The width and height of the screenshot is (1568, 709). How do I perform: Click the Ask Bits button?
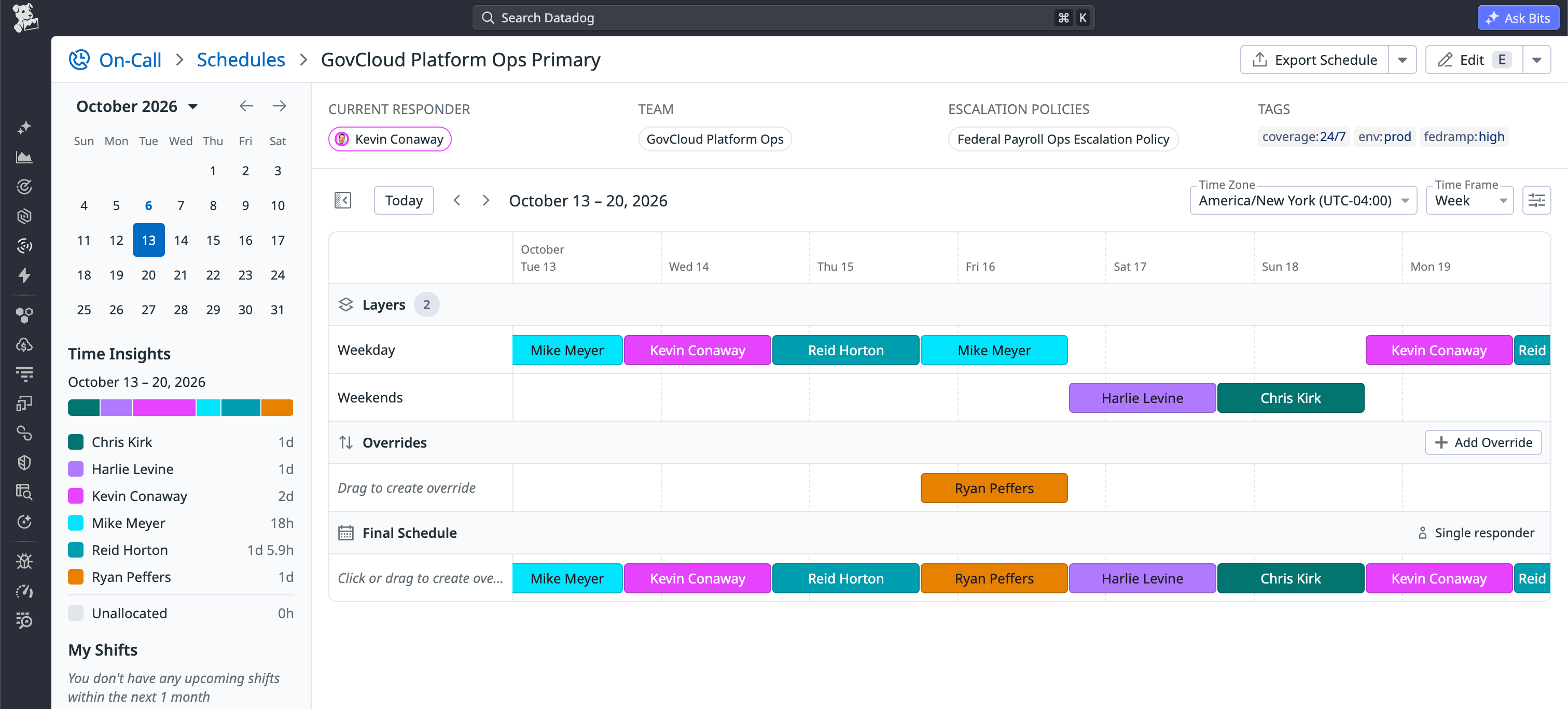1518,18
